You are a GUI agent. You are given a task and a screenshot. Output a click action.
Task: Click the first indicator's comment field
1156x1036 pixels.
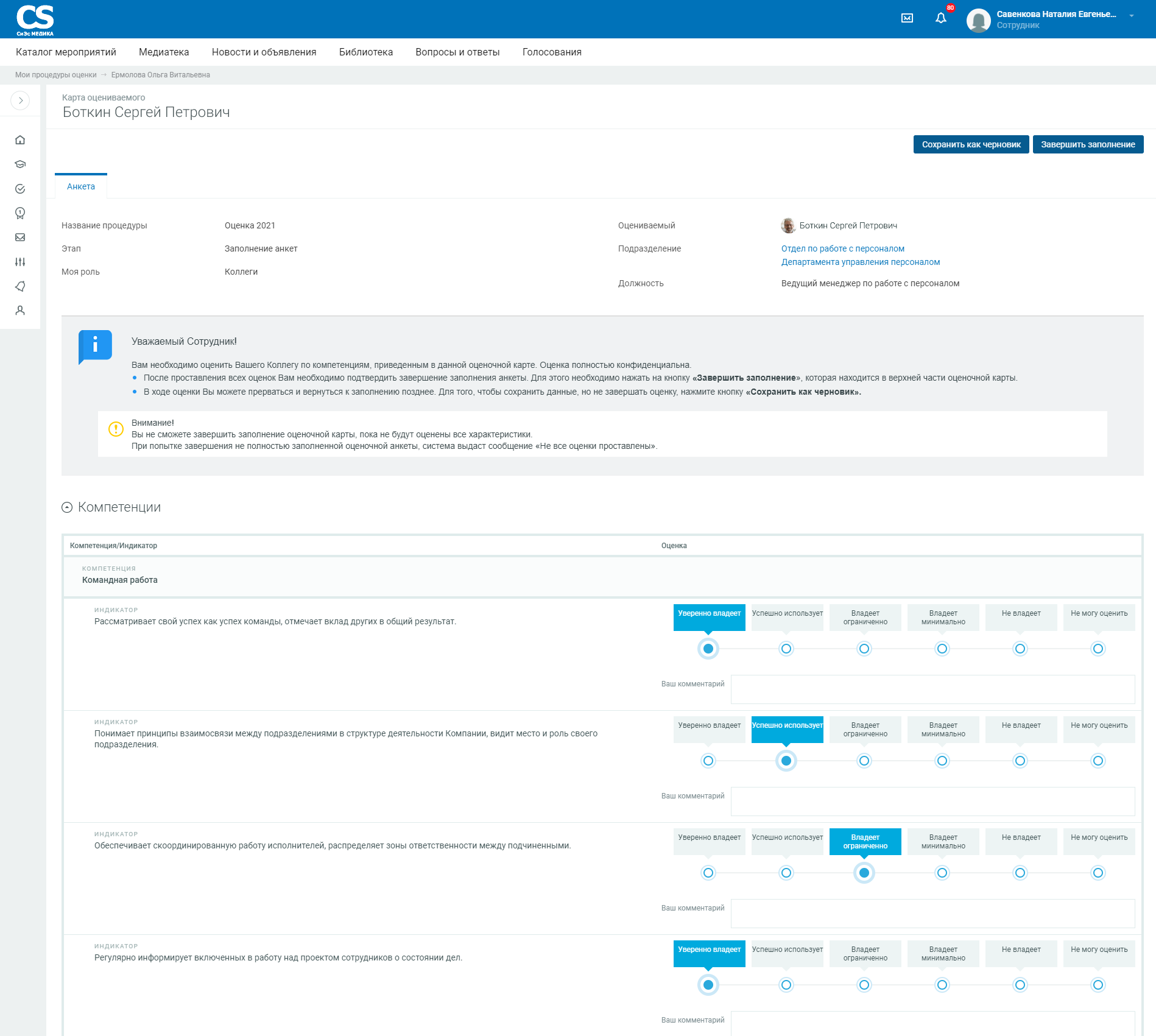tap(932, 689)
